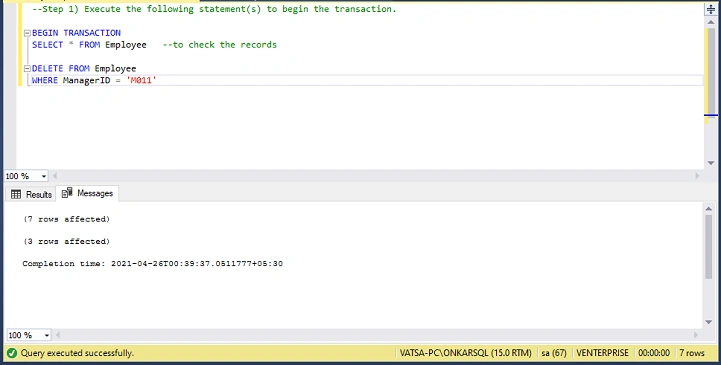Click the 'sa (67)' login status entry
The image size is (721, 365).
[554, 353]
